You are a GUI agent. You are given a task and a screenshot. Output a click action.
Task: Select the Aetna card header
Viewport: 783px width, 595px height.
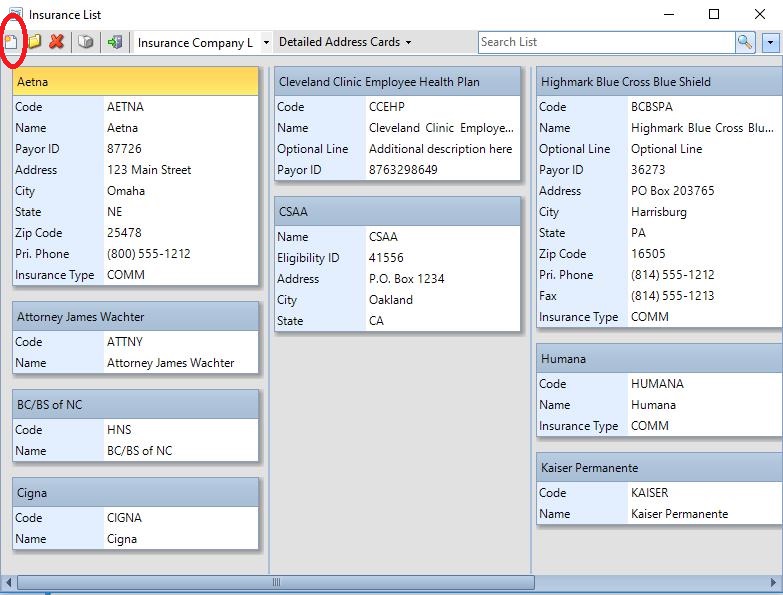point(135,82)
